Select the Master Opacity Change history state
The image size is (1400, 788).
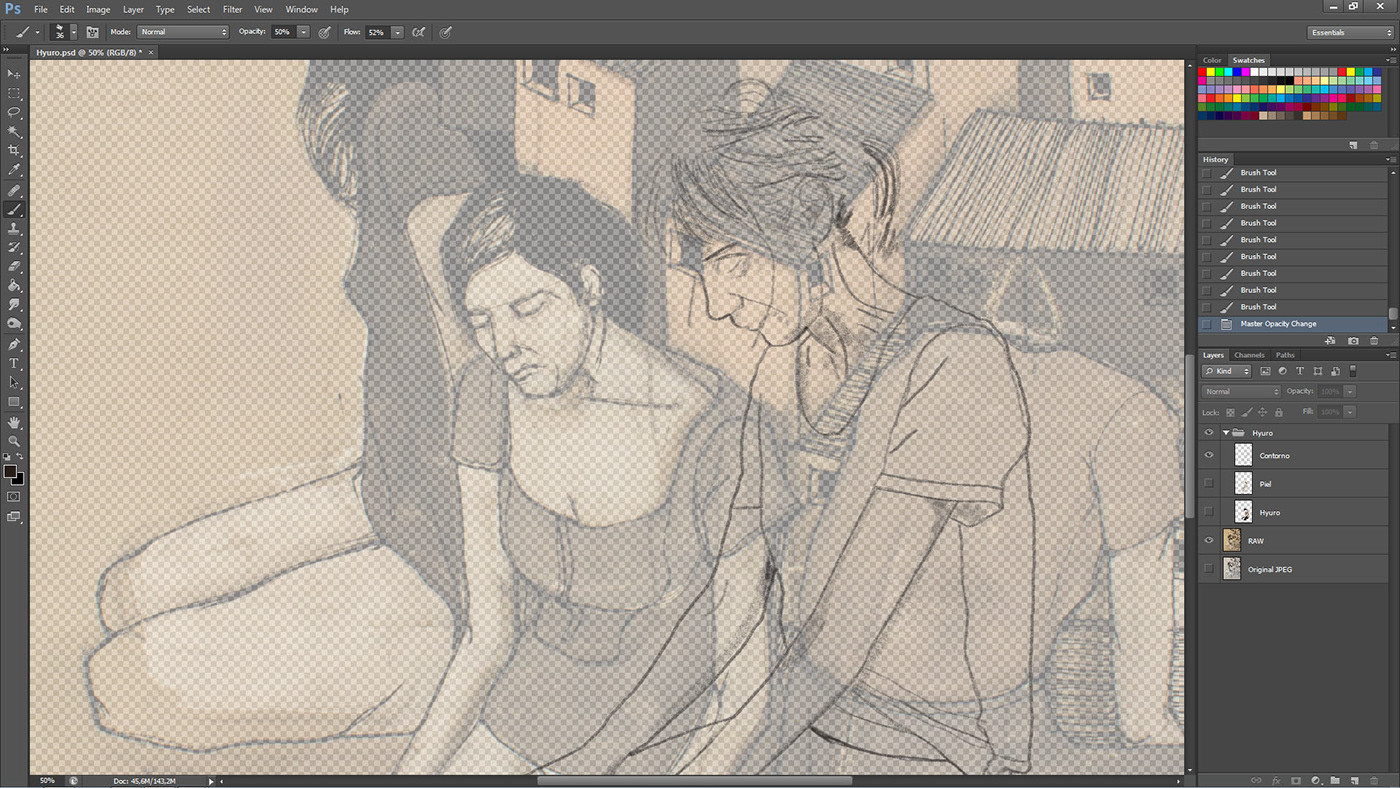click(x=1294, y=324)
